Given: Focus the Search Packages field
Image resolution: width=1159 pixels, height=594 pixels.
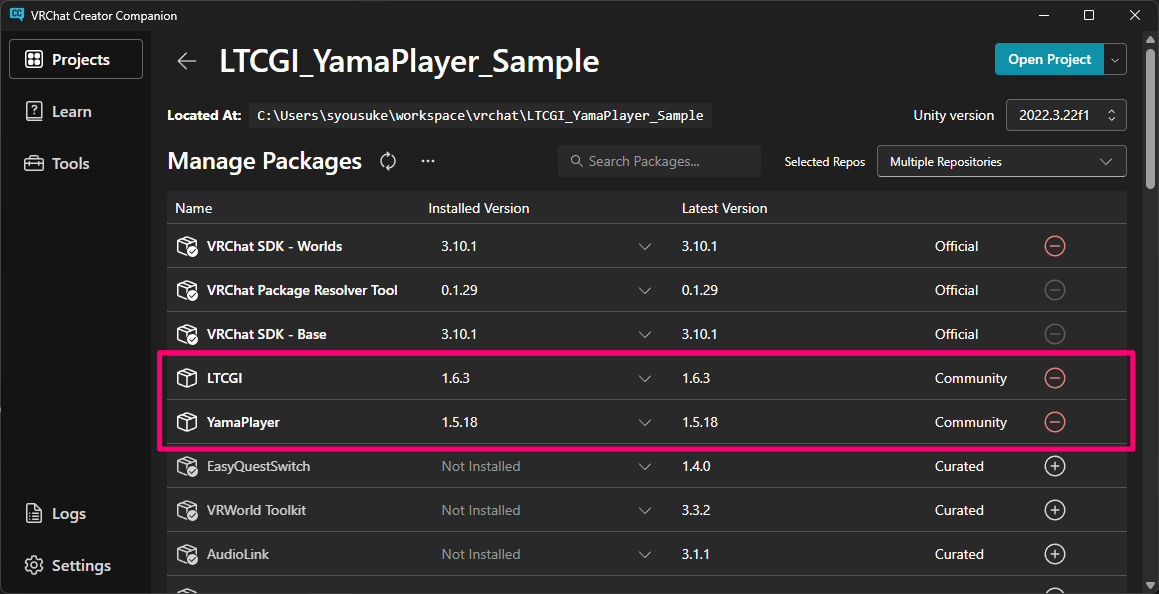Looking at the screenshot, I should coord(660,161).
